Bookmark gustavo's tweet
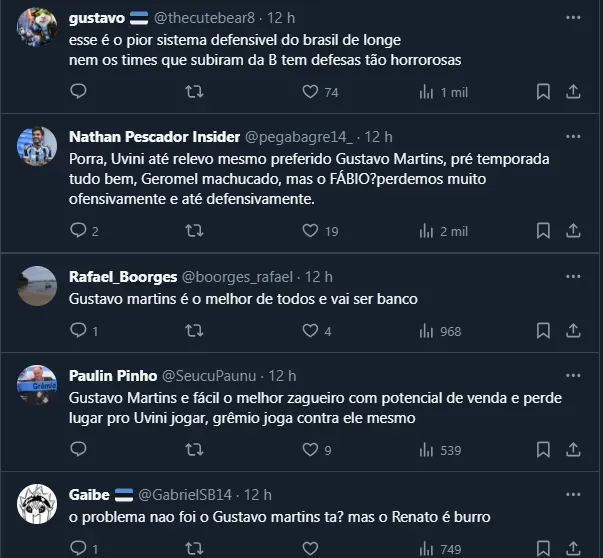Viewport: 603px width, 558px height. pyautogui.click(x=543, y=92)
